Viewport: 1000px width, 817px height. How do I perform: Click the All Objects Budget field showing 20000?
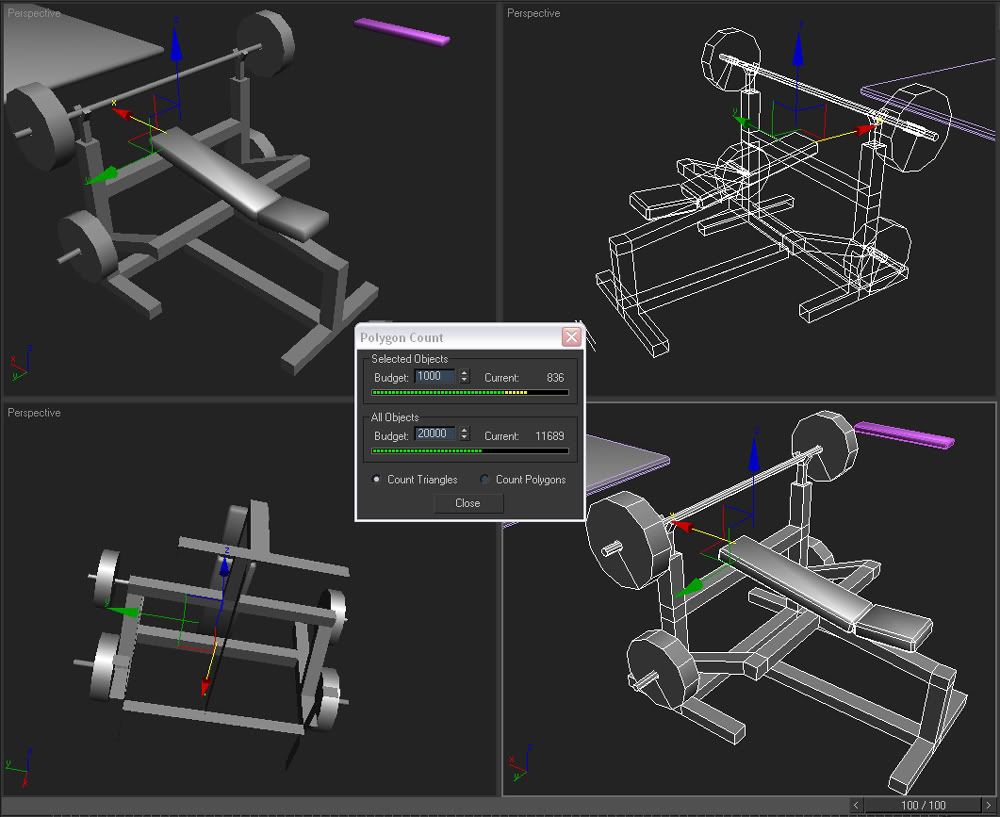coord(436,434)
